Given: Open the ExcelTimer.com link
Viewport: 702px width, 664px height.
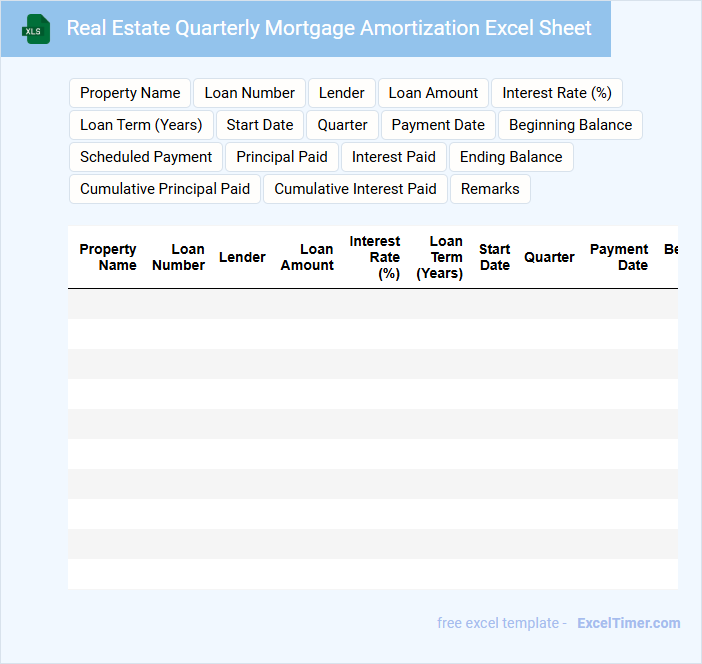Looking at the screenshot, I should coord(628,623).
